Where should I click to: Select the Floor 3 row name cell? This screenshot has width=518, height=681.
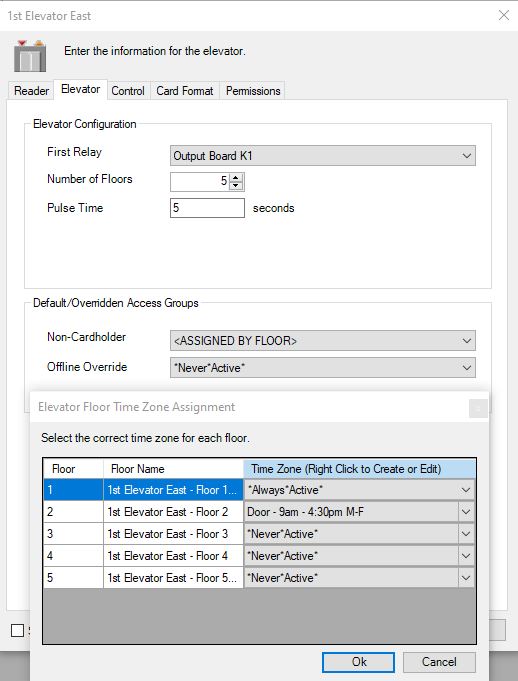coord(173,534)
